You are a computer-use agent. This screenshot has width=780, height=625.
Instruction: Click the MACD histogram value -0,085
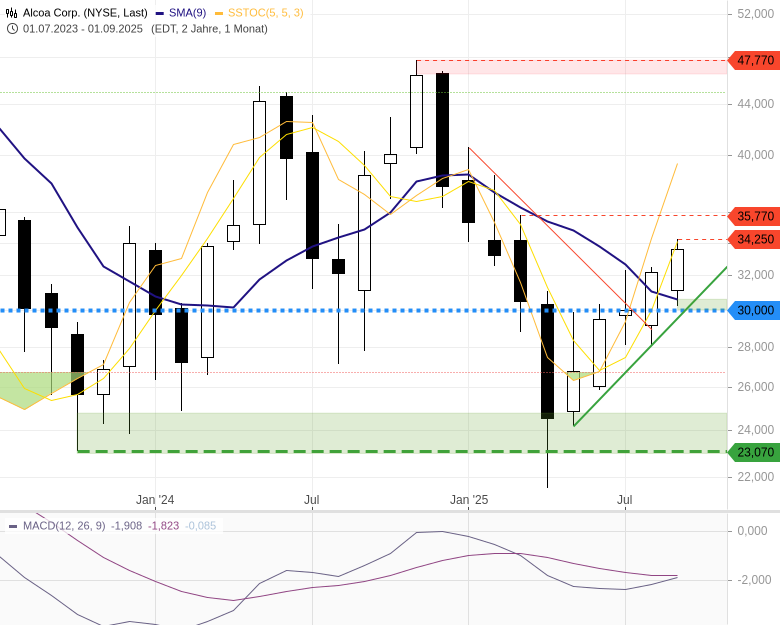coord(200,526)
